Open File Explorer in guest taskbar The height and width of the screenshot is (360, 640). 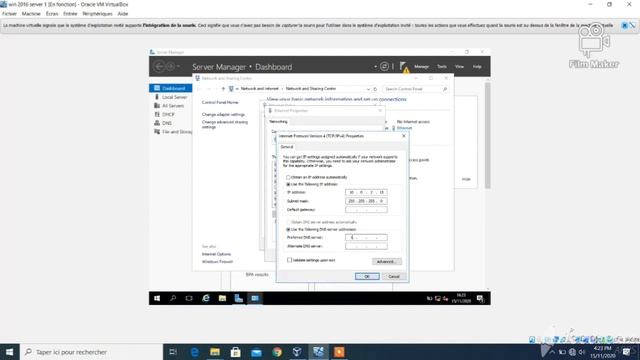coord(222,298)
